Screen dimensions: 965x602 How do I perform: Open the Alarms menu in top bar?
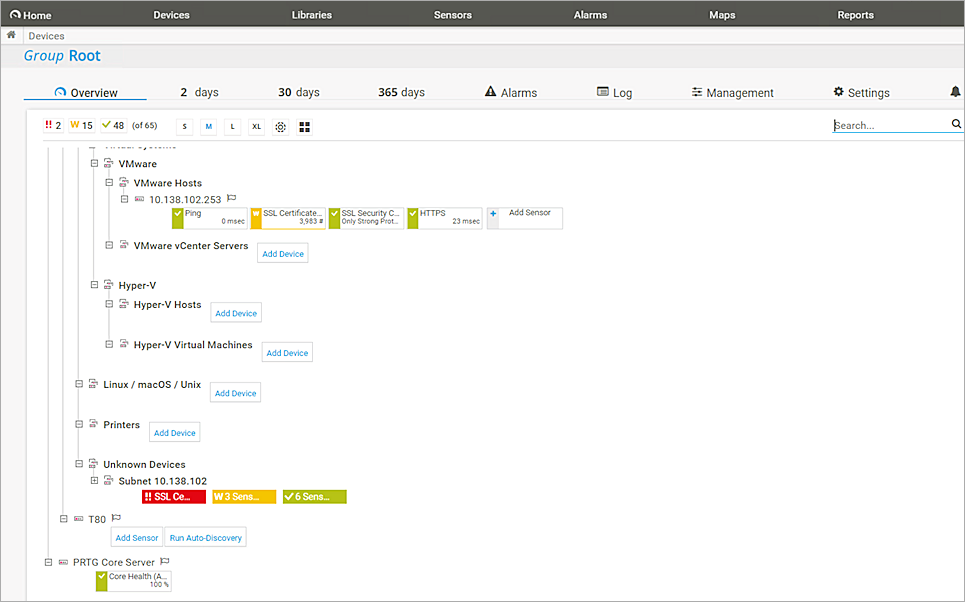tap(590, 15)
